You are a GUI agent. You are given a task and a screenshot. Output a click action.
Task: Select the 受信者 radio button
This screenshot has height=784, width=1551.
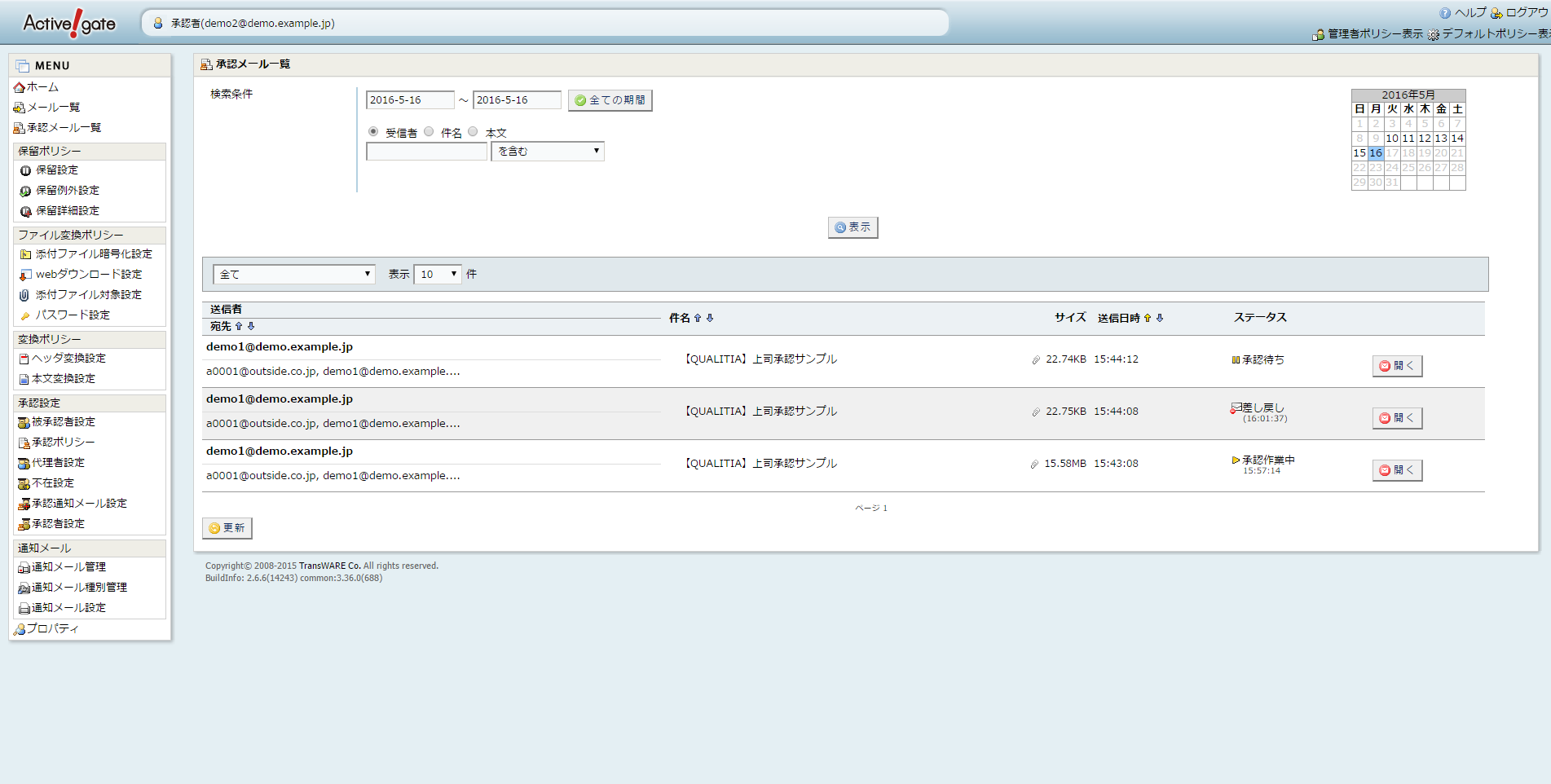(373, 132)
